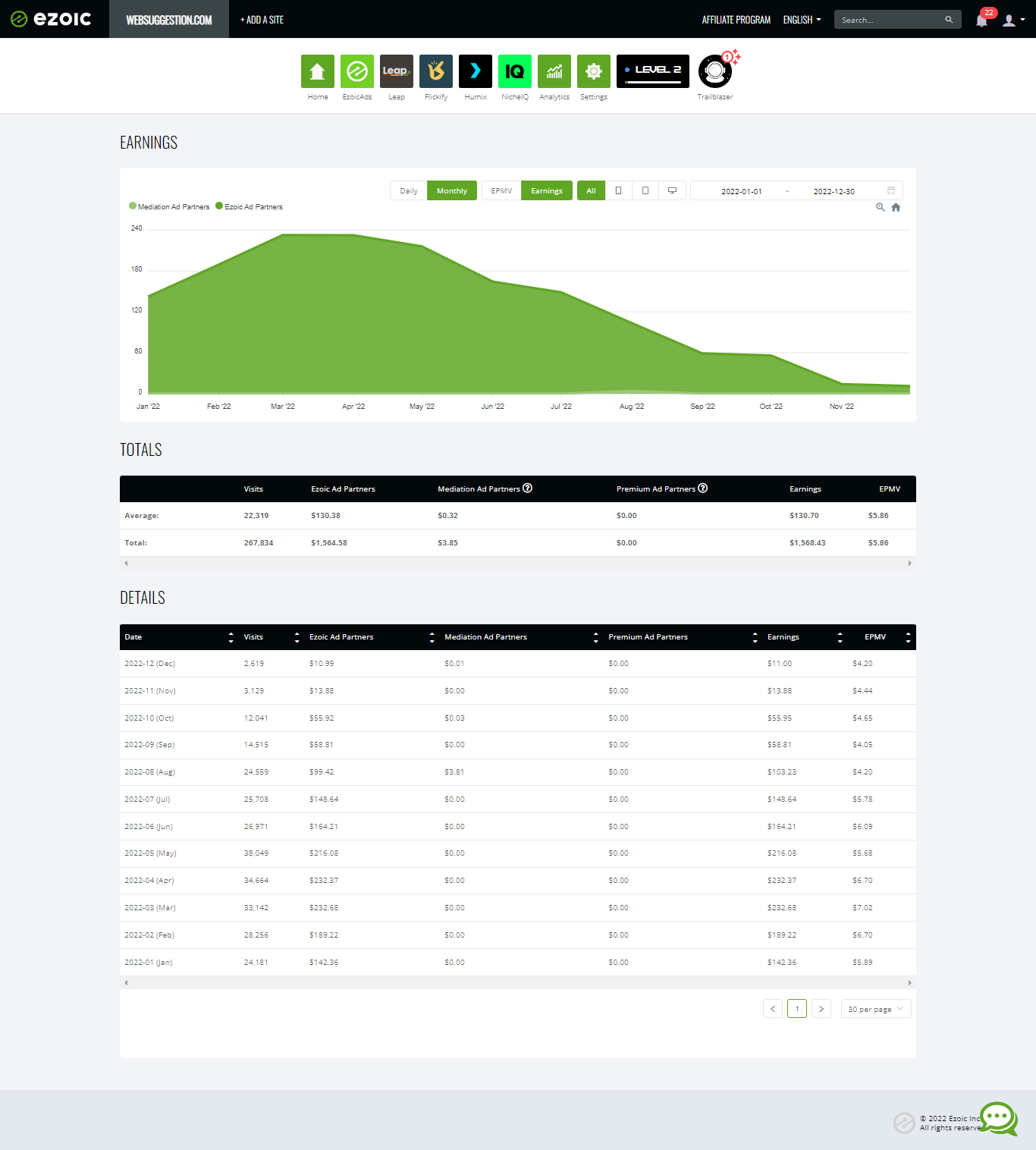Open the Humix app icon
Viewport: 1036px width, 1150px height.
(476, 71)
